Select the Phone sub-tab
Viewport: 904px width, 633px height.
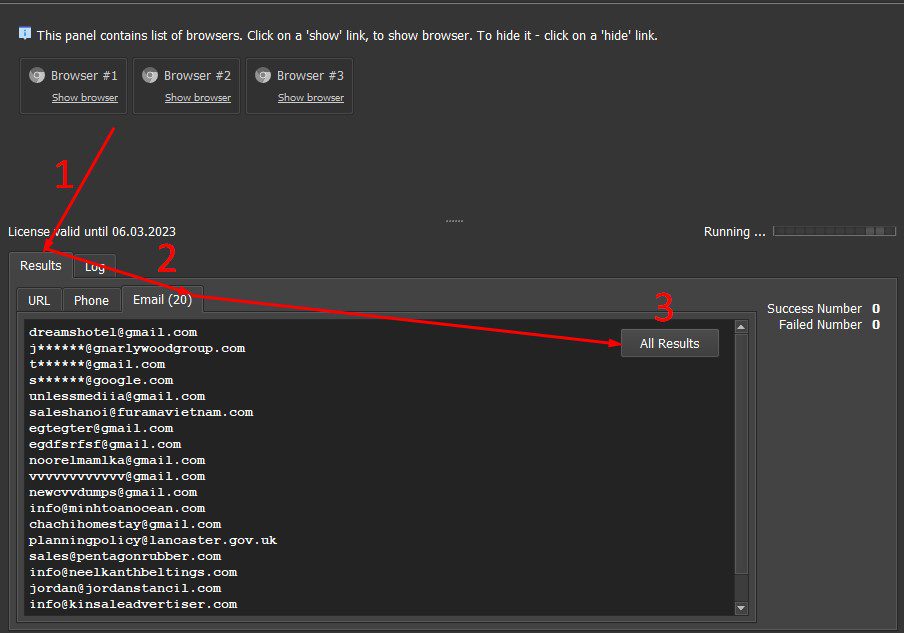pyautogui.click(x=91, y=300)
